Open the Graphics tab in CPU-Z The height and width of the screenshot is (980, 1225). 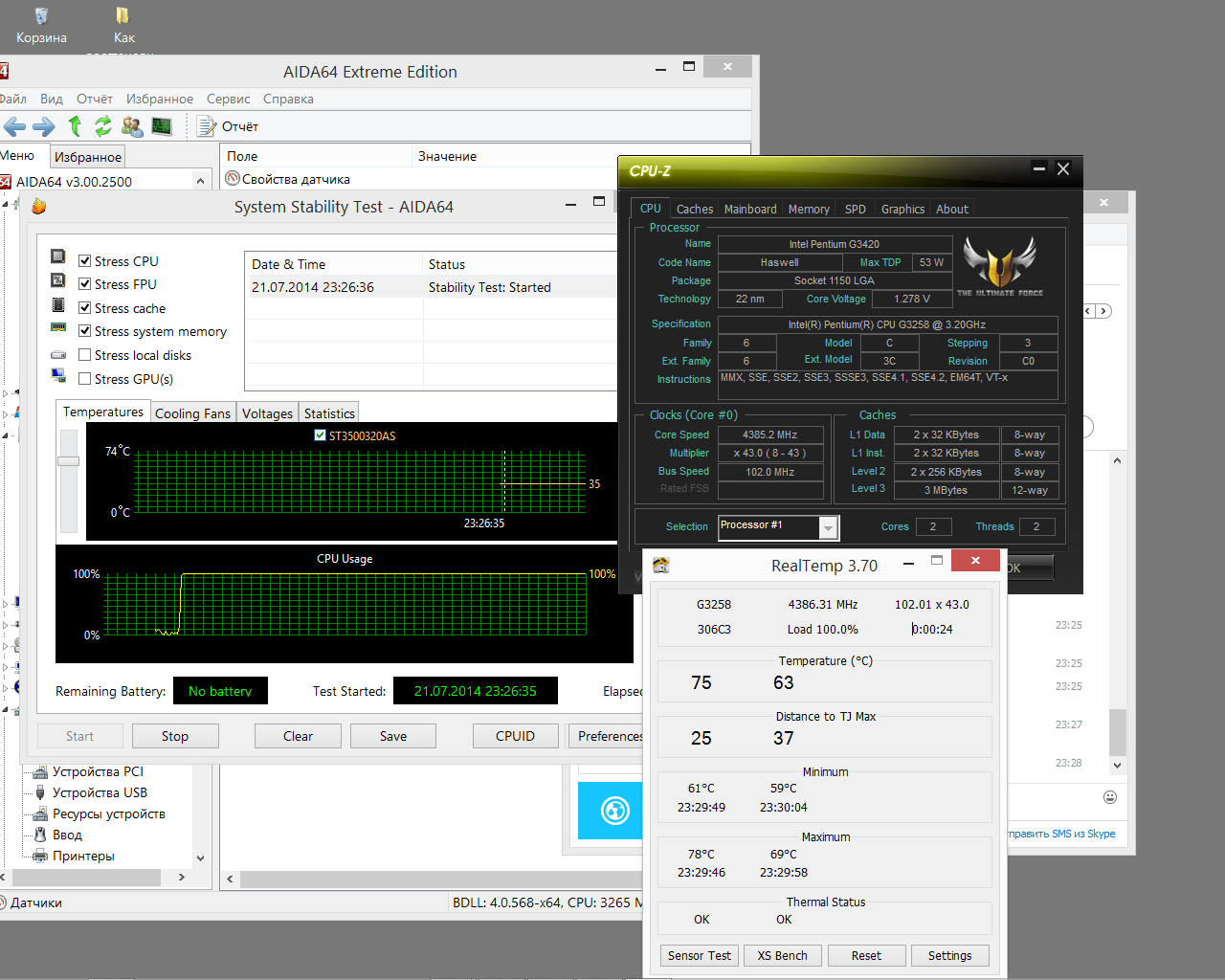pos(902,209)
